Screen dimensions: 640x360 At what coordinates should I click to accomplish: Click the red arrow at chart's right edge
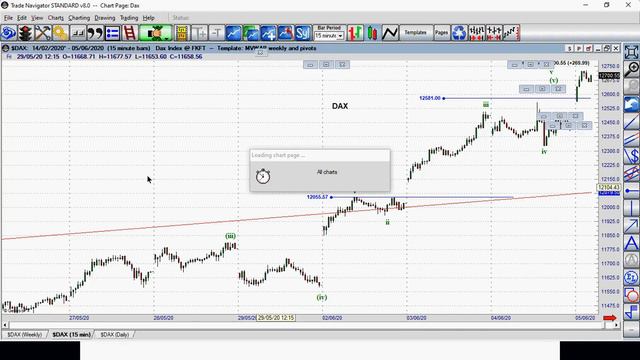click(x=610, y=318)
